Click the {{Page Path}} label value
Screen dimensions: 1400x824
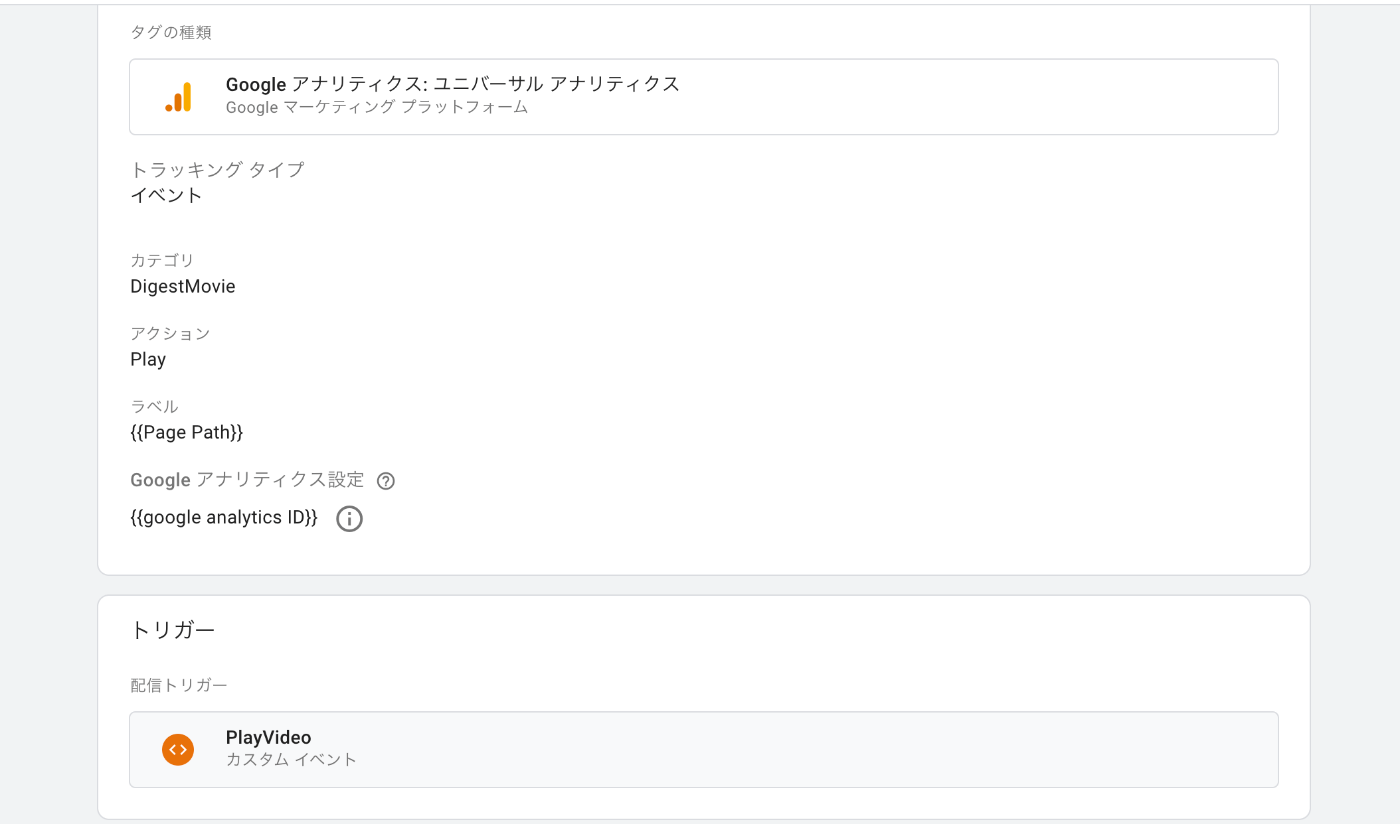[x=187, y=433]
